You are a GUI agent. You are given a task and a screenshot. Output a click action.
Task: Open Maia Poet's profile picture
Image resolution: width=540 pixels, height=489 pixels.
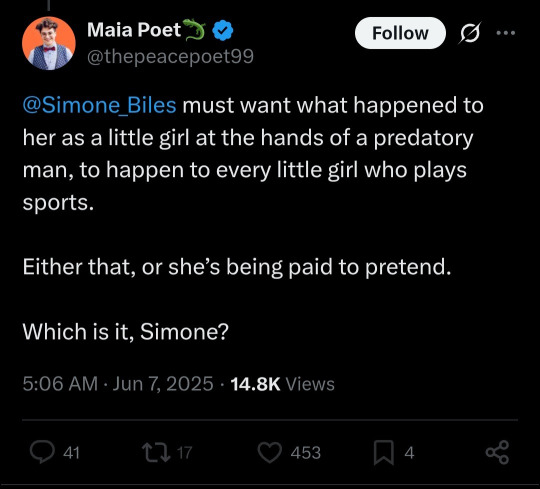coord(49,43)
